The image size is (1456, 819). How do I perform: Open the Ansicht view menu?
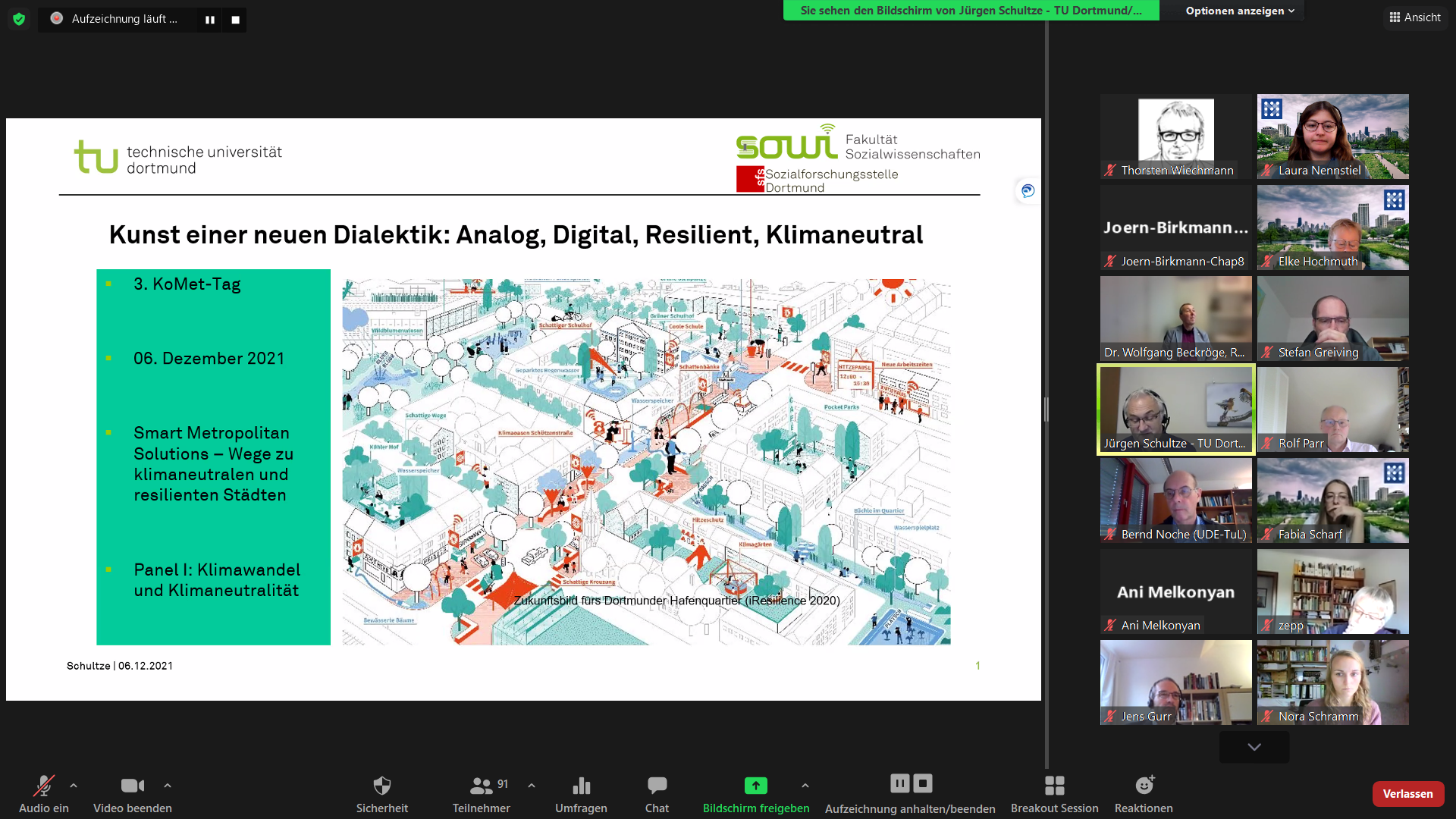tap(1414, 17)
